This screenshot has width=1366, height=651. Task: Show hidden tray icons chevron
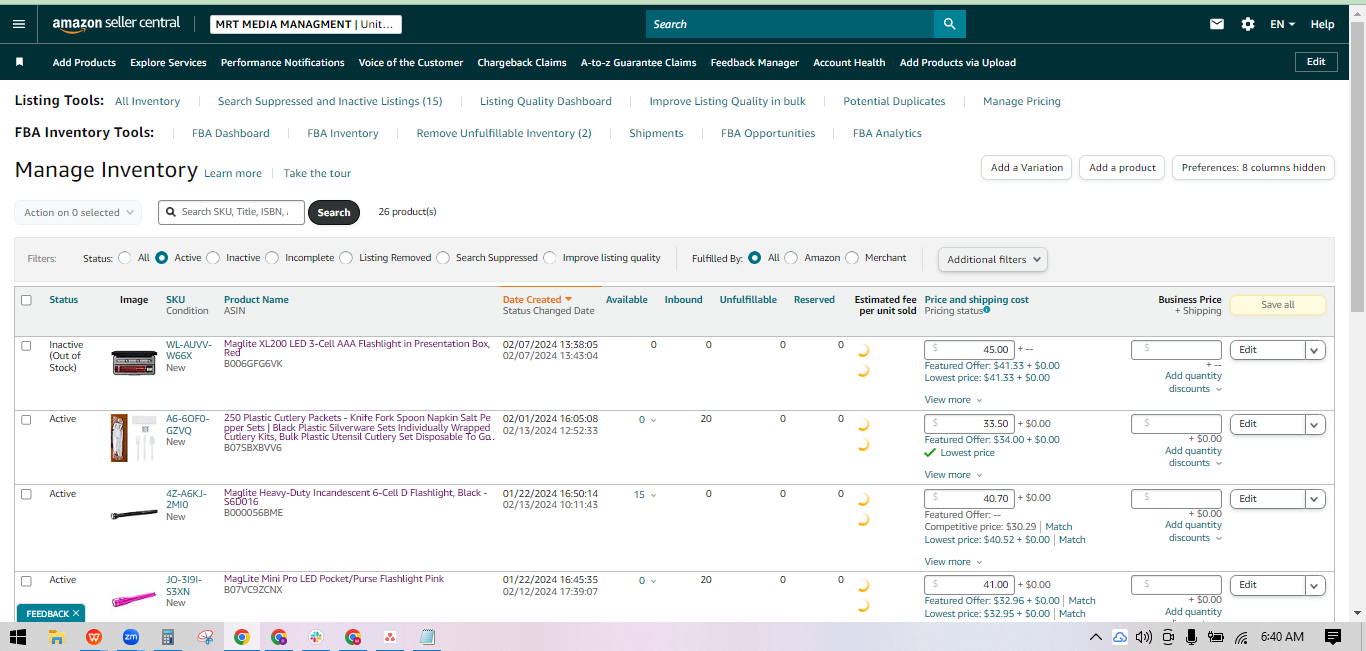(x=1096, y=637)
